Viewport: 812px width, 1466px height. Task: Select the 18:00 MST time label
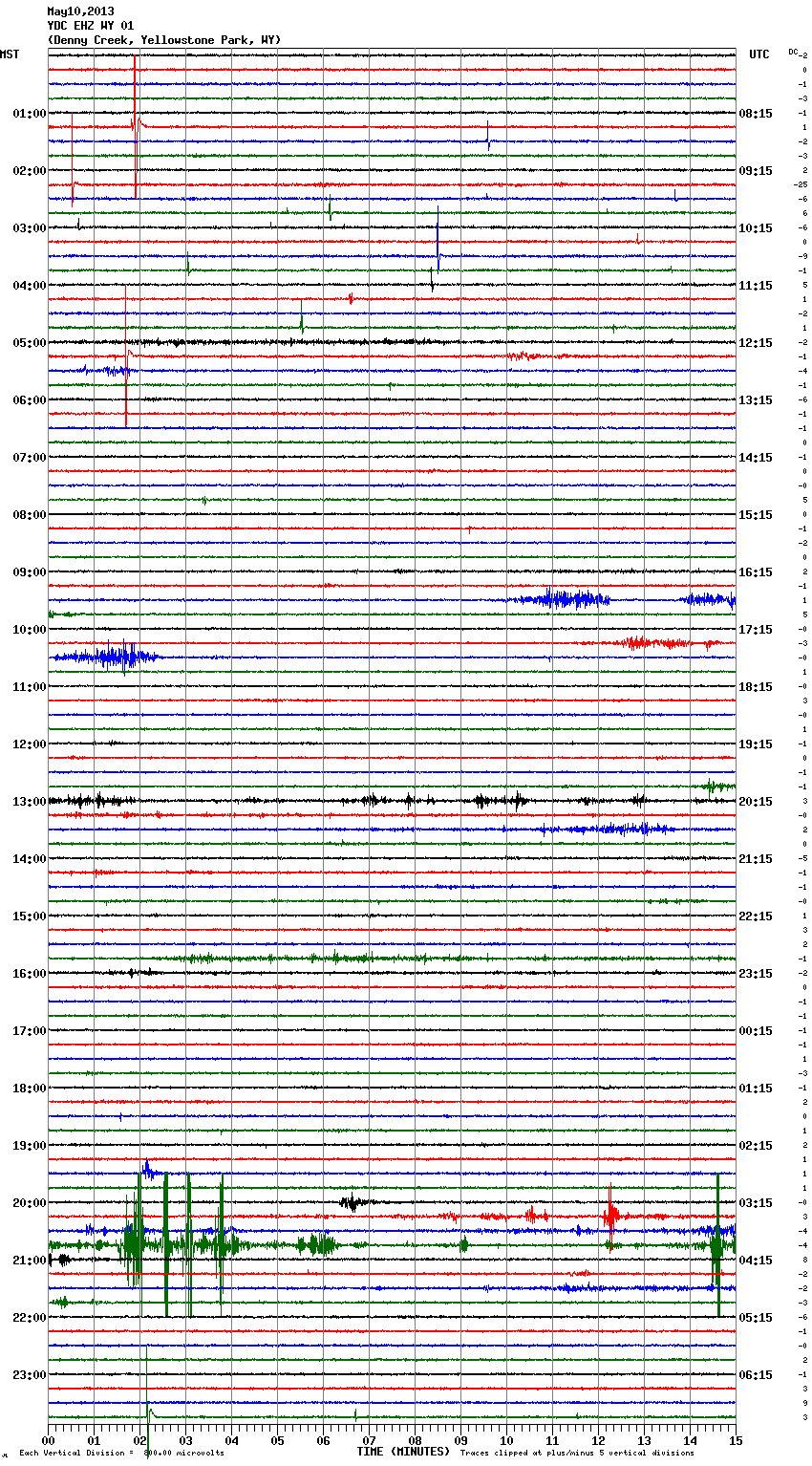point(30,1089)
